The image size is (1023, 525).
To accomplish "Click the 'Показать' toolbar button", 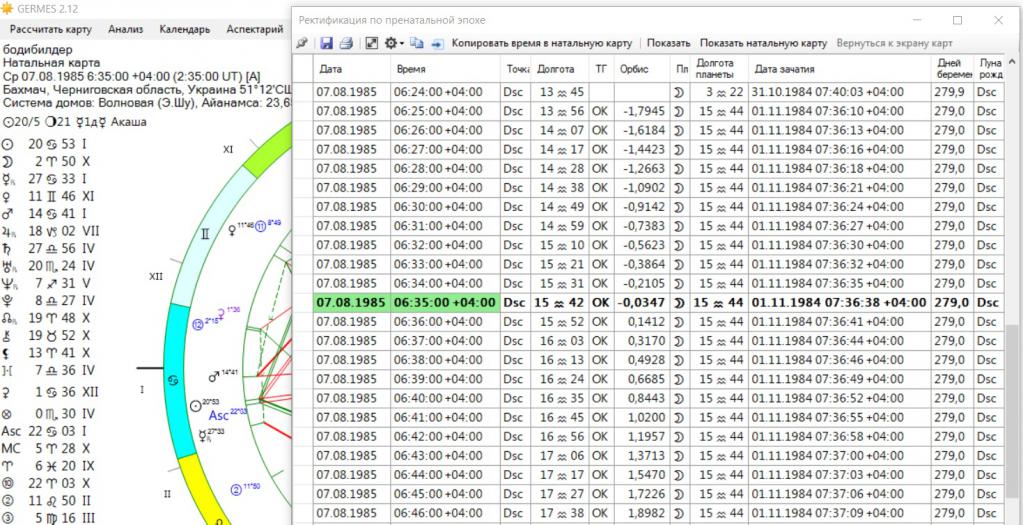I will (669, 43).
